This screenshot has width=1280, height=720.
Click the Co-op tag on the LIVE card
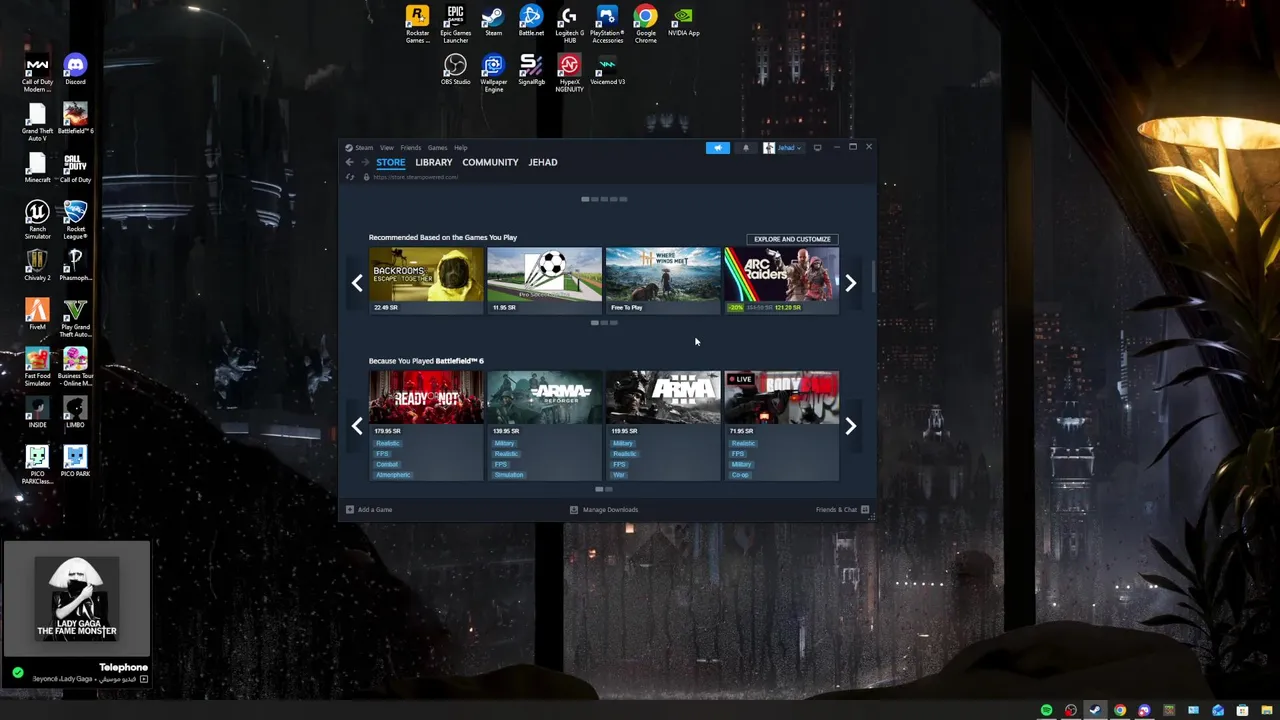click(x=740, y=475)
